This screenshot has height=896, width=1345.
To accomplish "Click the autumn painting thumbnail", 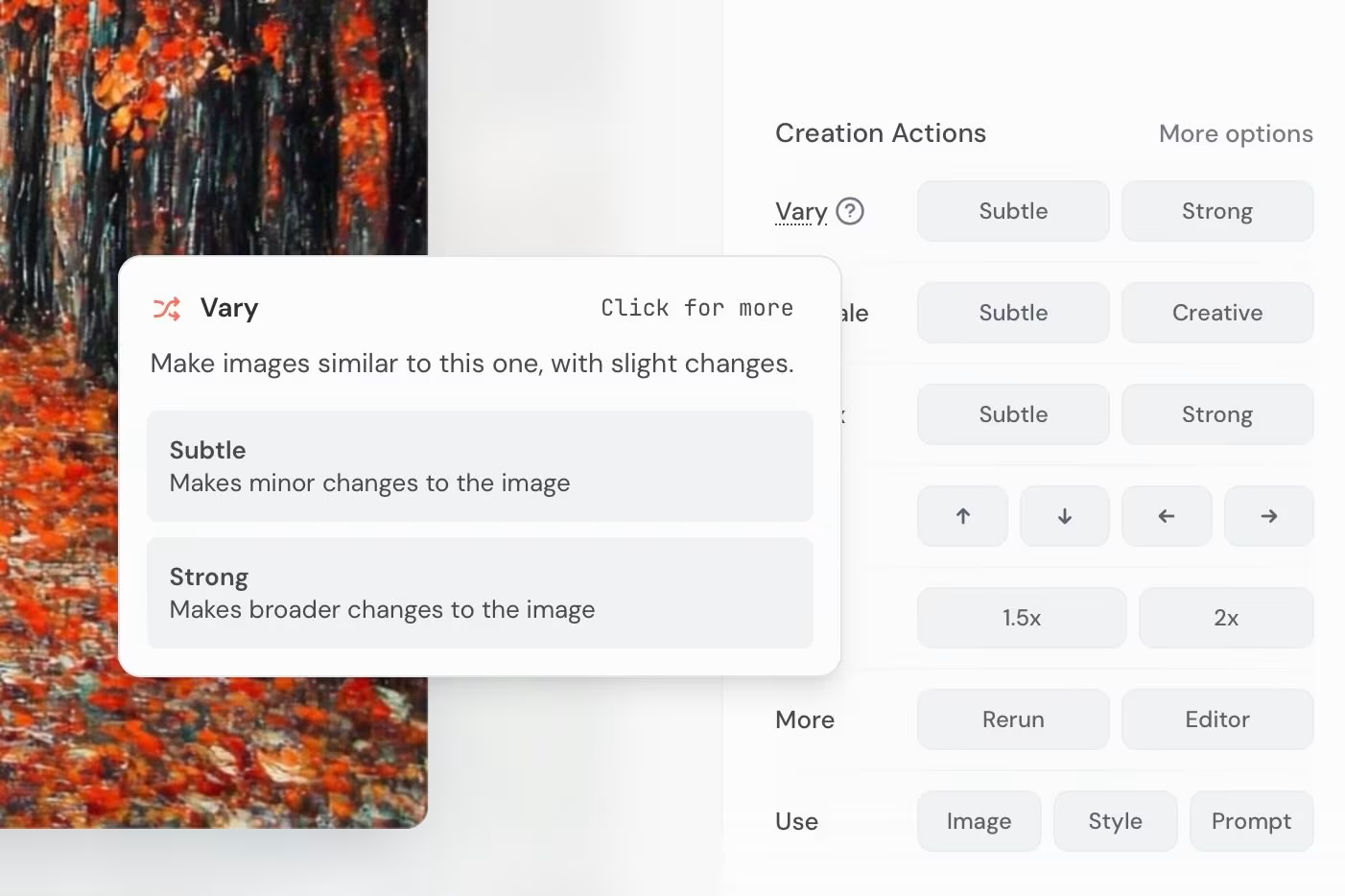I will tap(211, 125).
